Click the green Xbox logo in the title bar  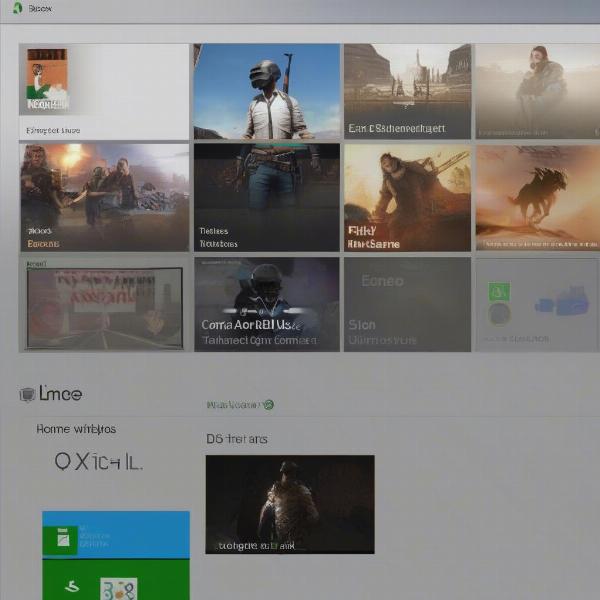17,8
